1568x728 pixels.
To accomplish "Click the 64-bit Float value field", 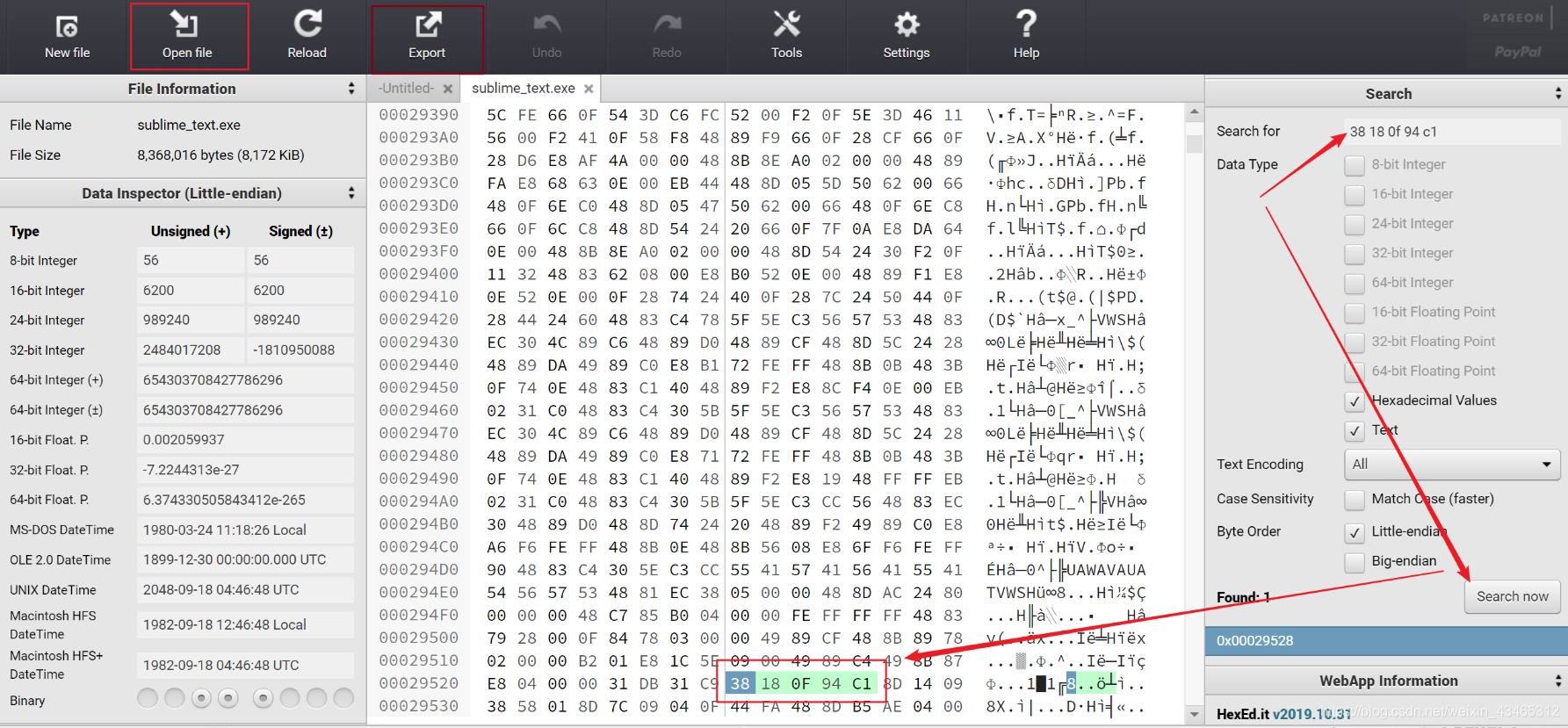I will pos(245,500).
